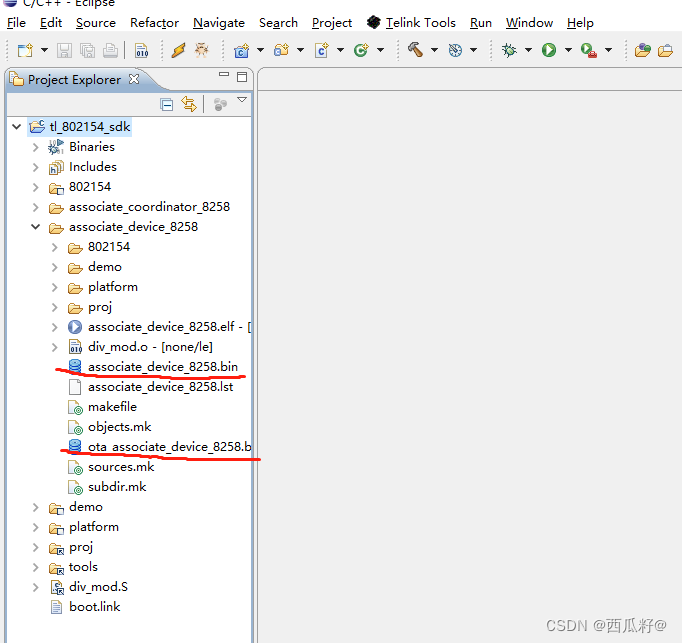Screen dimensions: 682x643
Task: Click the Collapse All icon in Project Explorer
Action: pyautogui.click(x=166, y=104)
